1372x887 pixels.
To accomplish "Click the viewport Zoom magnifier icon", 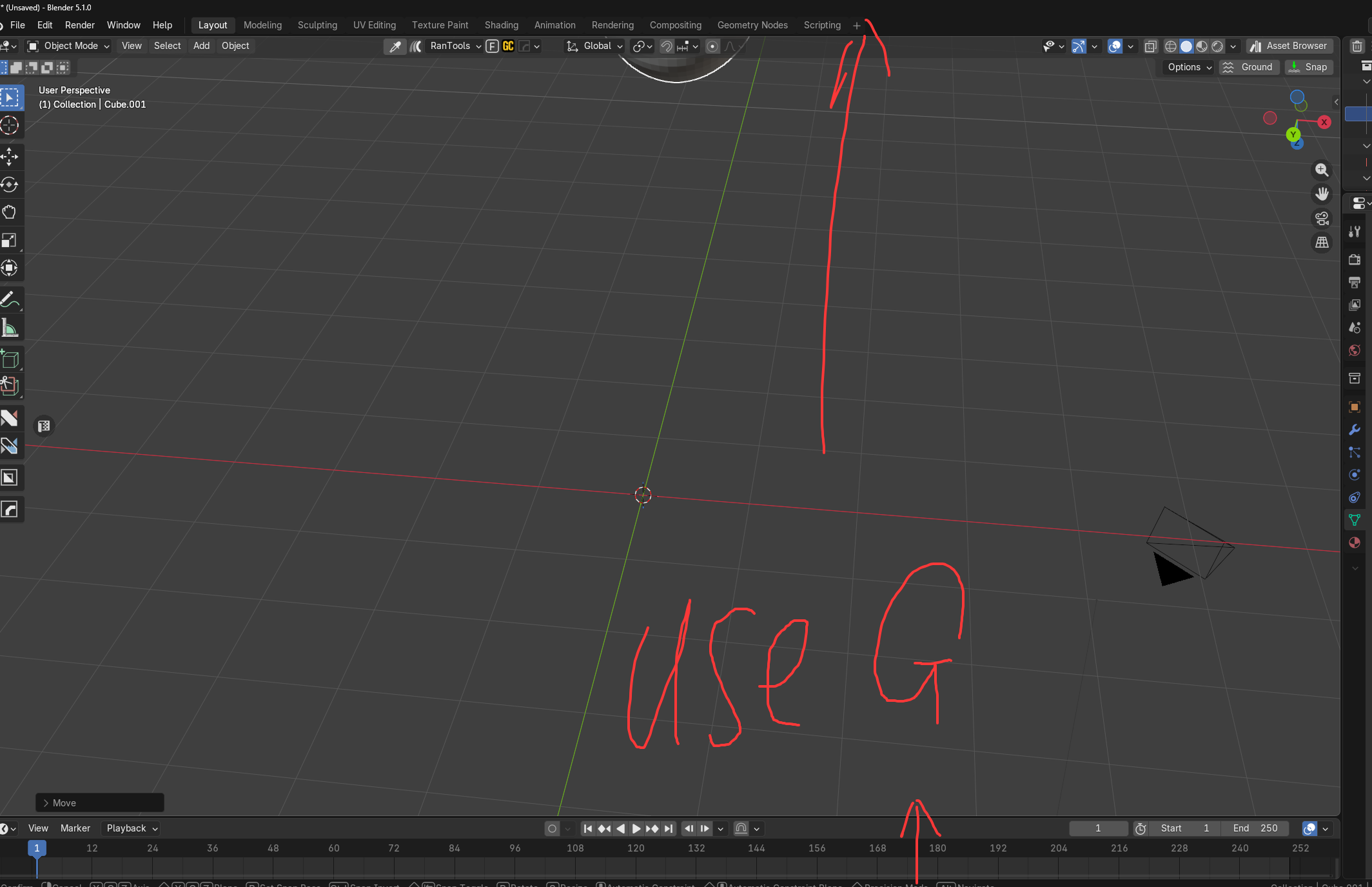I will tap(1322, 170).
